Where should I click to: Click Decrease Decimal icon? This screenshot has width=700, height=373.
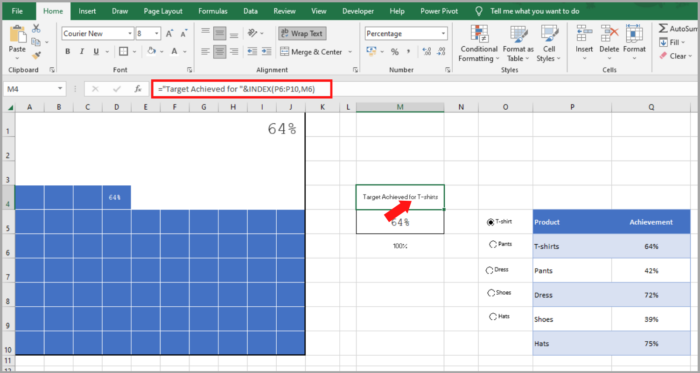pyautogui.click(x=441, y=52)
